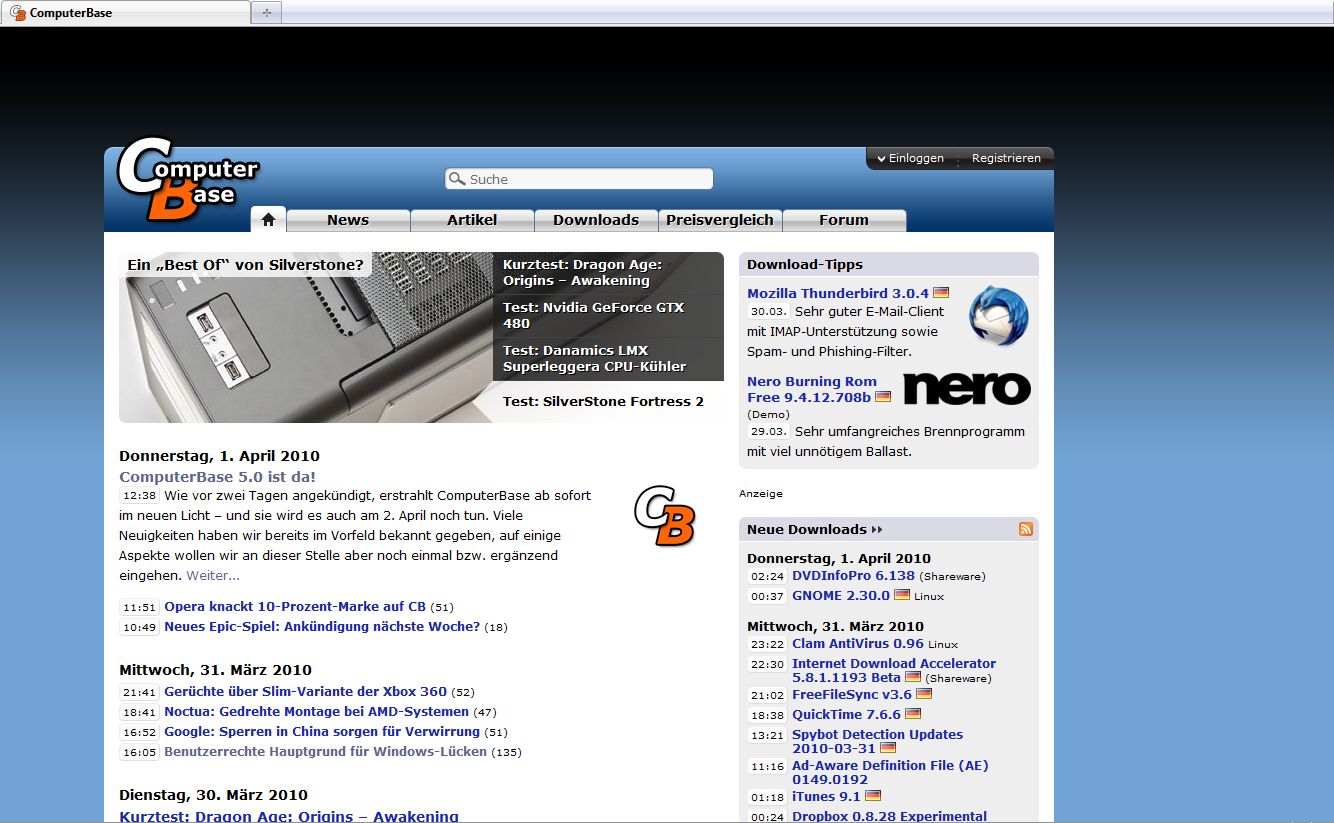The image size is (1334, 823).
Task: Click German flag next to QuickTime 7.6.6
Action: 913,714
